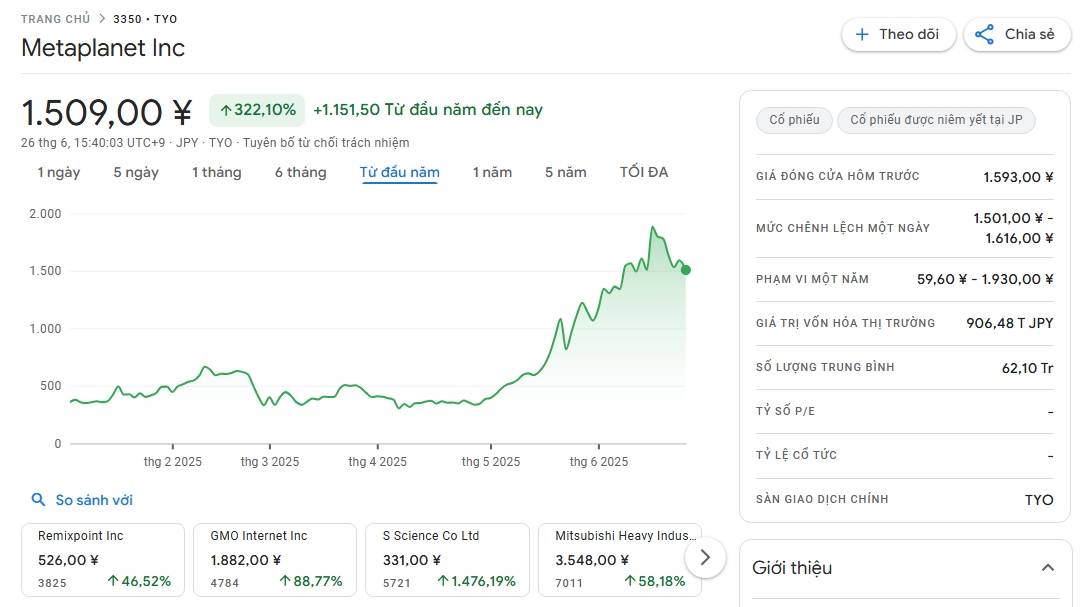
Task: Click the Metaplanet Inc heading
Action: (x=103, y=48)
